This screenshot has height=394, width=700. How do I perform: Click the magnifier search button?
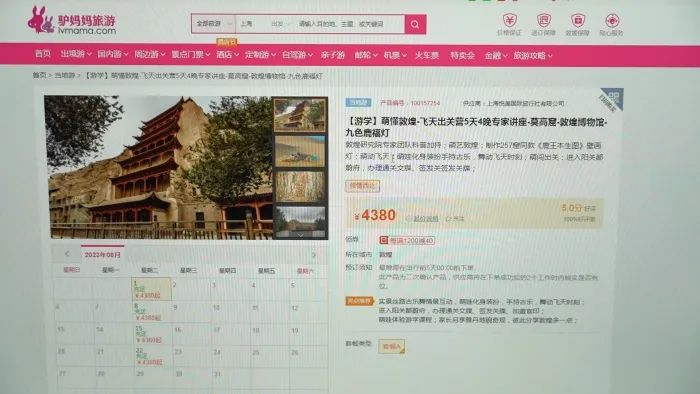click(x=415, y=24)
